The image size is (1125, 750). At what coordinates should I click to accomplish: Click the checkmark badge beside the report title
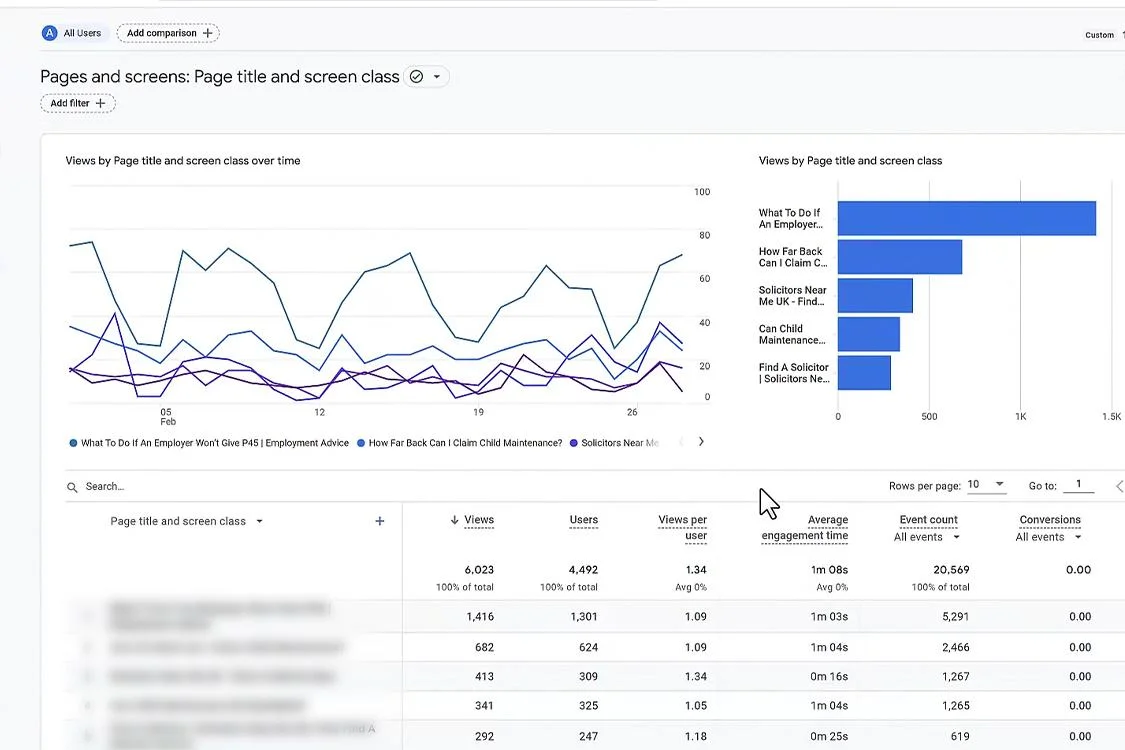[x=414, y=75]
